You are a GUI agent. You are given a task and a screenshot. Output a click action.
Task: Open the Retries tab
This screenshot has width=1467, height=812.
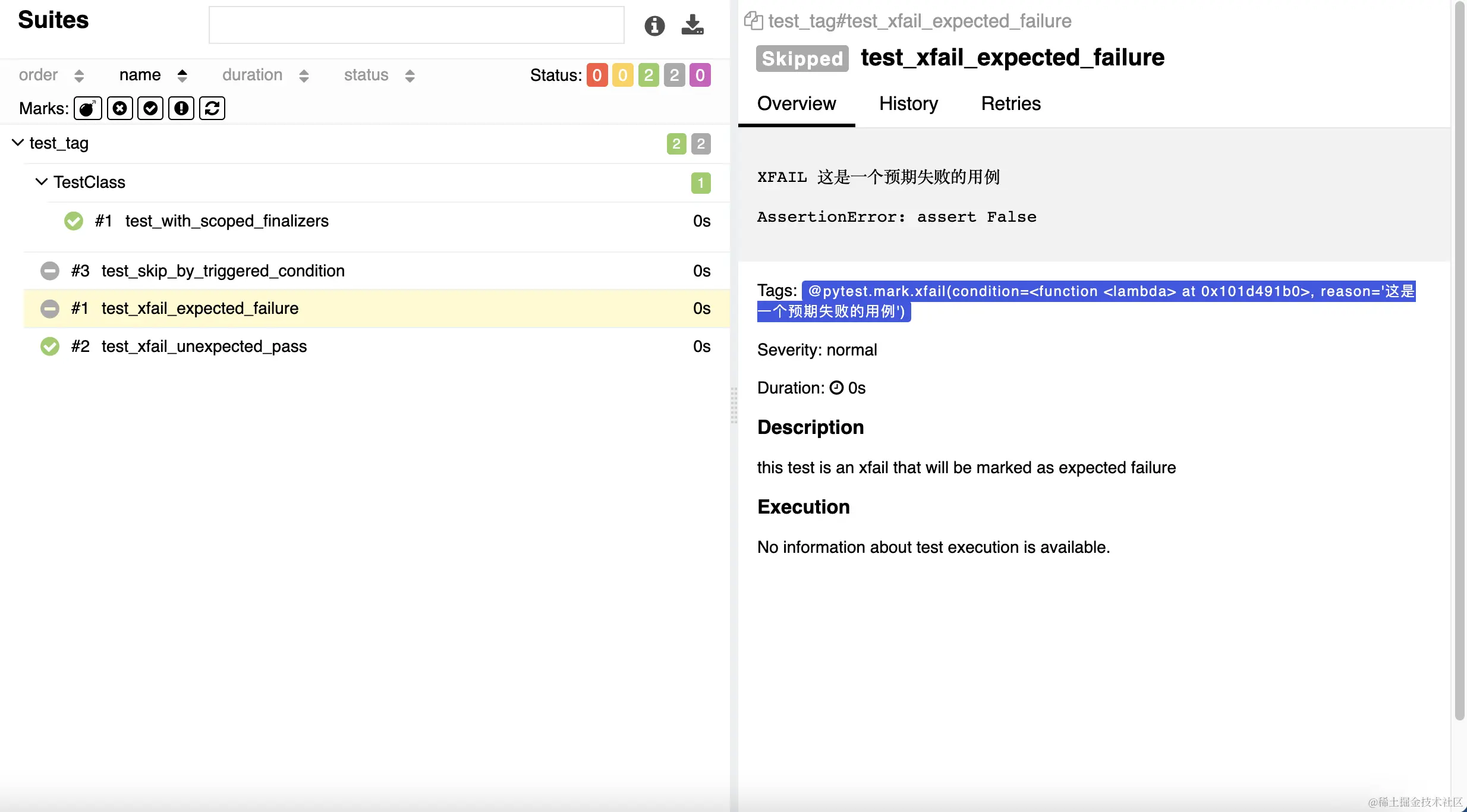(1010, 103)
